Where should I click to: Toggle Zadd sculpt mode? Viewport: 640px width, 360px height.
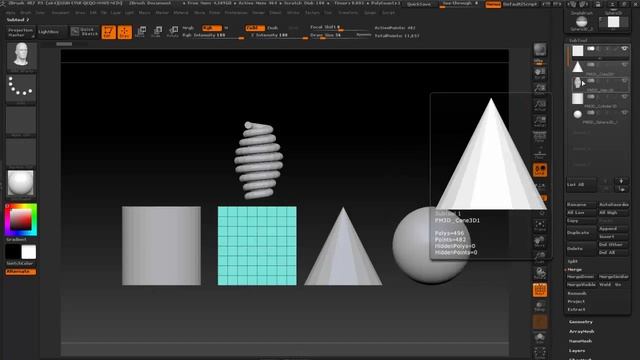point(255,28)
